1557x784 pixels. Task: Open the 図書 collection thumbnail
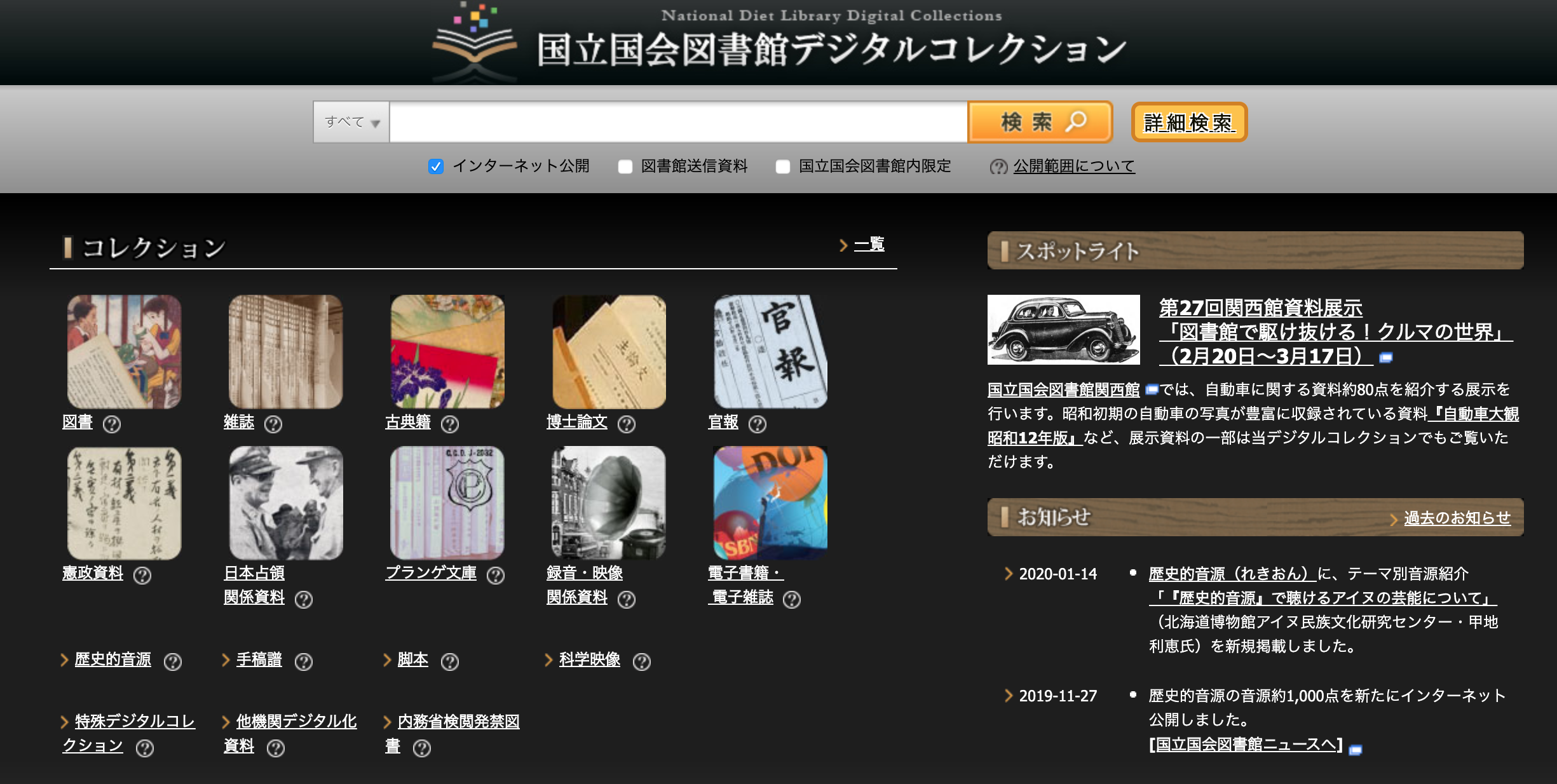(x=125, y=351)
